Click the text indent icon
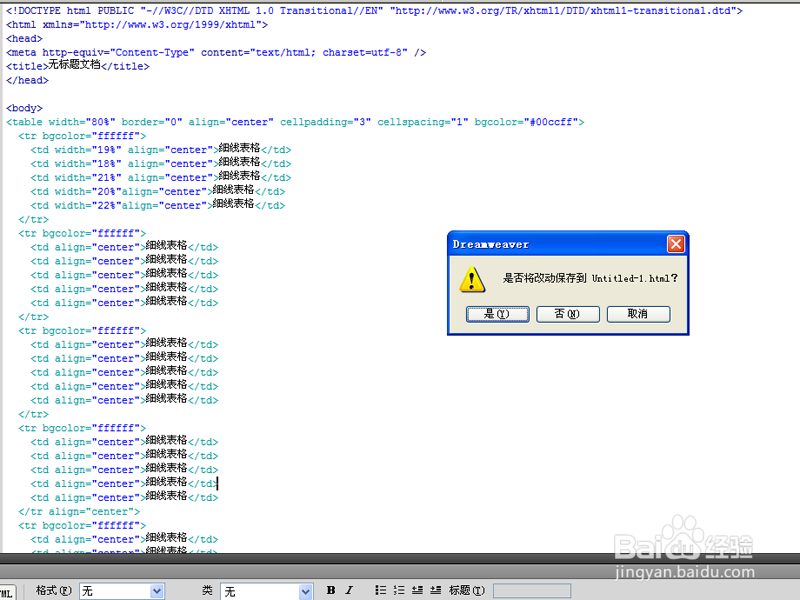Viewport: 800px width, 600px height. [x=436, y=590]
